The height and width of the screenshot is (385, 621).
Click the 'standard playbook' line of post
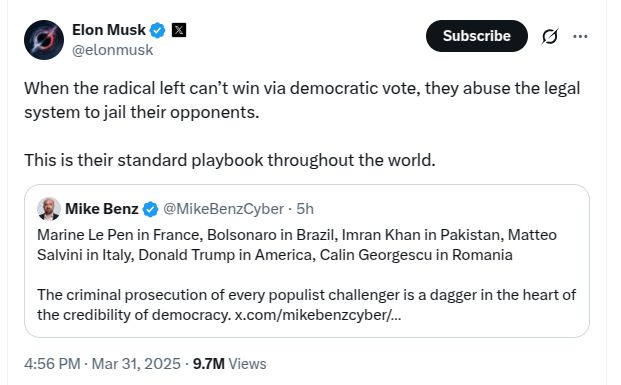point(230,160)
